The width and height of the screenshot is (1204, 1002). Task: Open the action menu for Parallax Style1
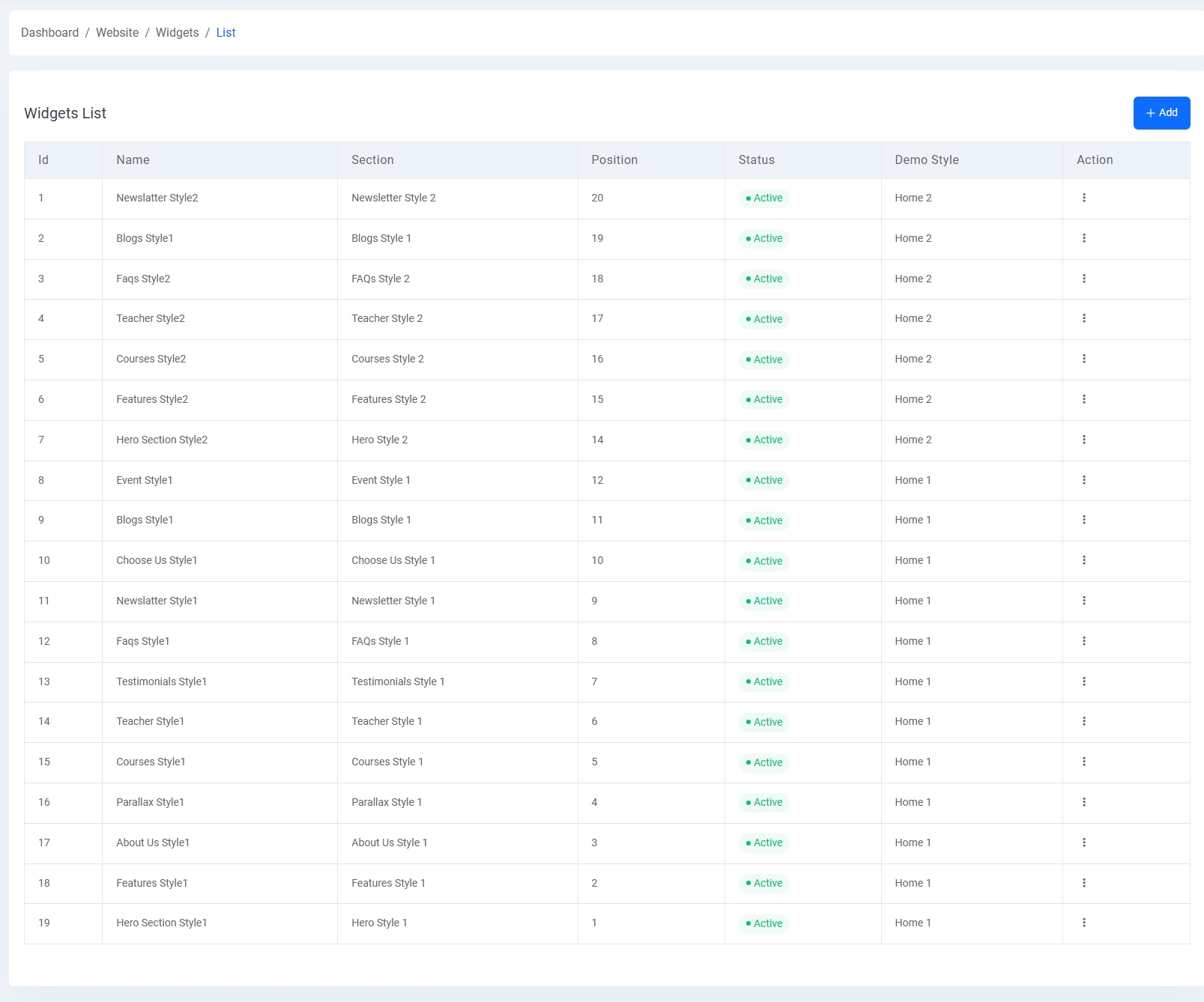pyautogui.click(x=1084, y=802)
